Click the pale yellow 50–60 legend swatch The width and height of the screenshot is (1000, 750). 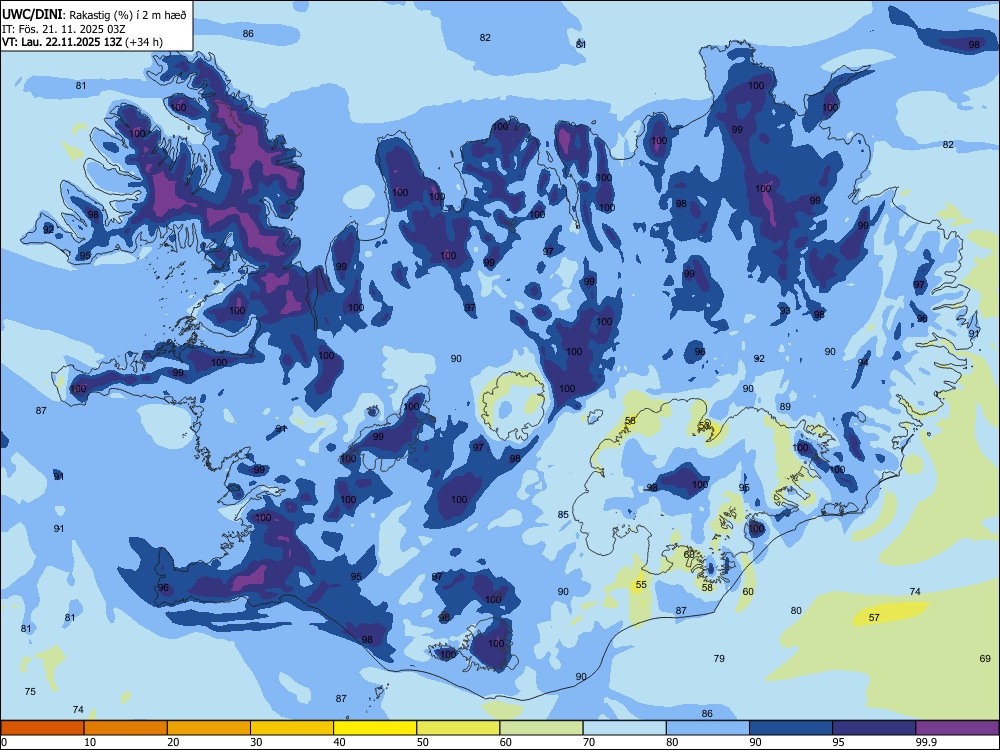tap(458, 728)
